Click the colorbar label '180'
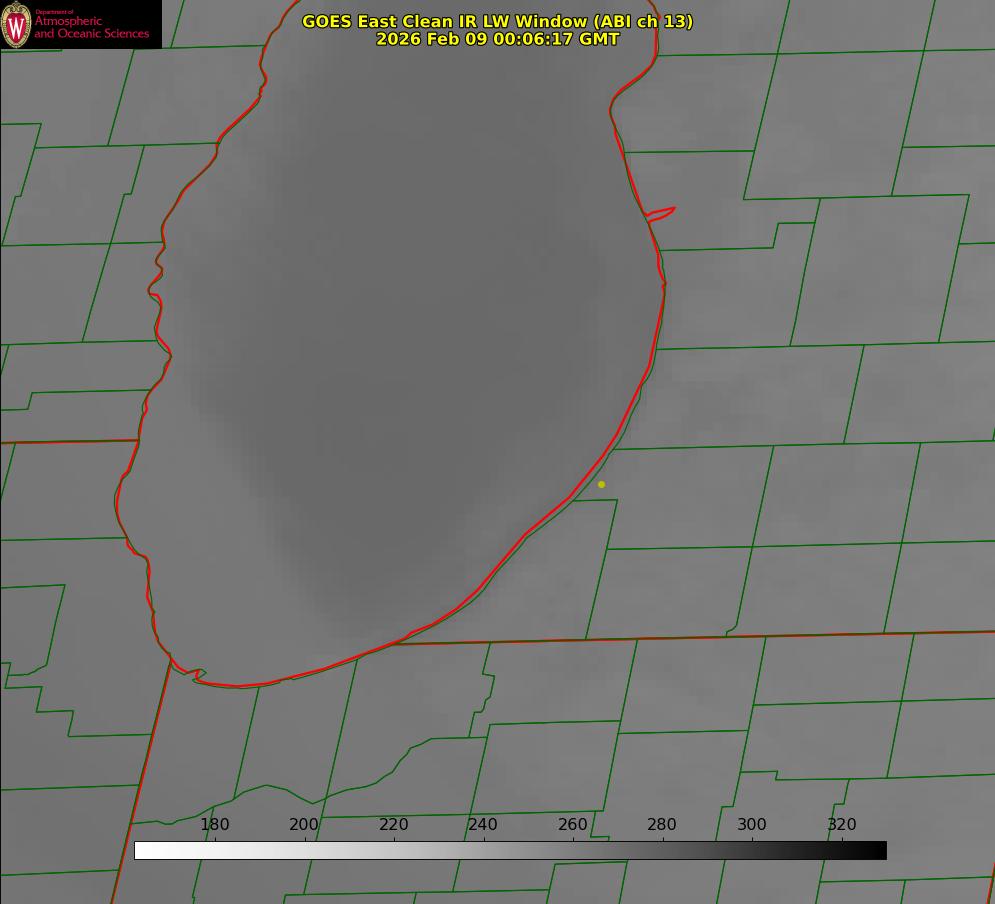995x904 pixels. coord(214,825)
